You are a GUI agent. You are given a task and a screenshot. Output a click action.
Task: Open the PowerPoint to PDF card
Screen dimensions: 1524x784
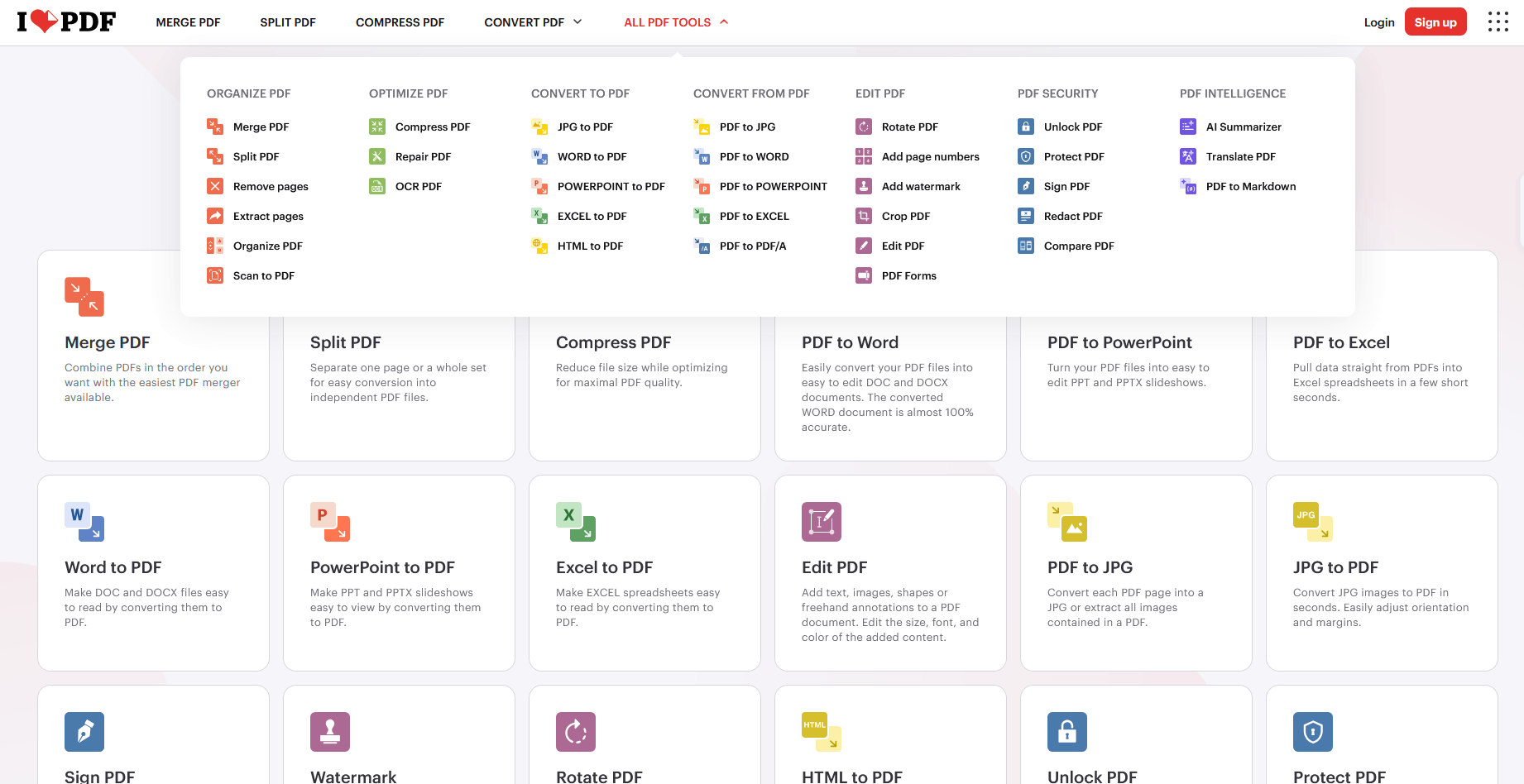[x=399, y=572]
